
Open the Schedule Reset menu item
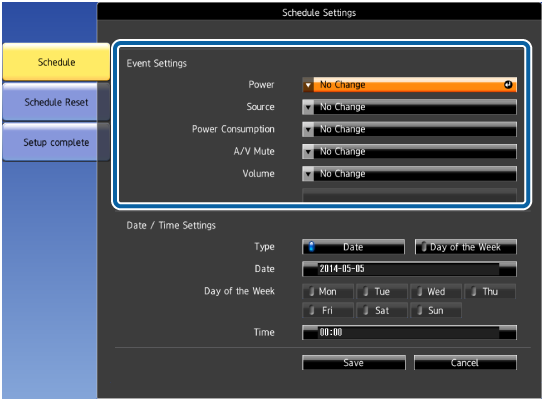coord(56,102)
